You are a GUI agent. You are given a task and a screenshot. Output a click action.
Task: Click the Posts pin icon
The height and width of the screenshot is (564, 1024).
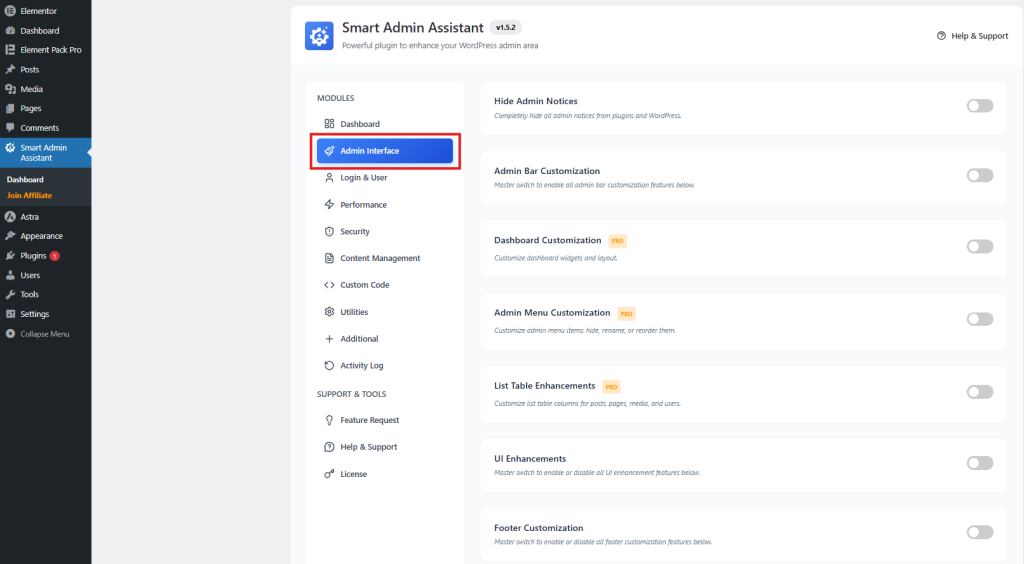10,69
